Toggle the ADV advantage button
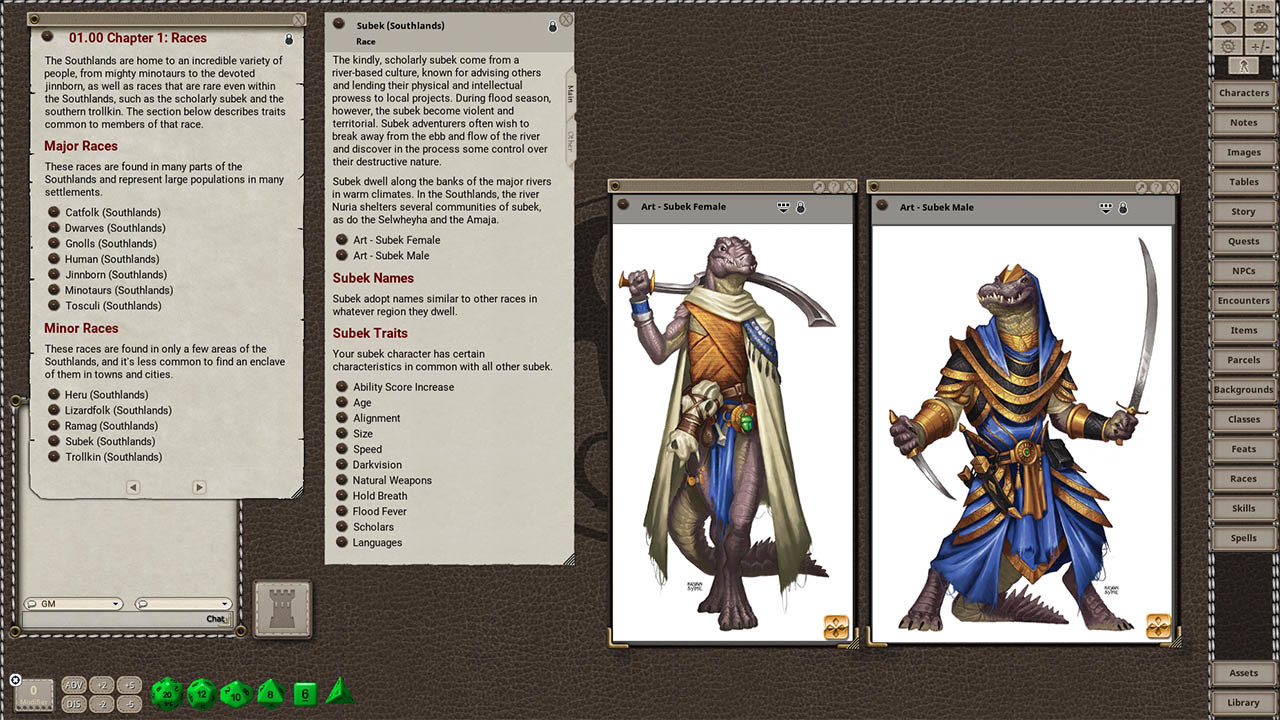1280x720 pixels. tap(74, 685)
